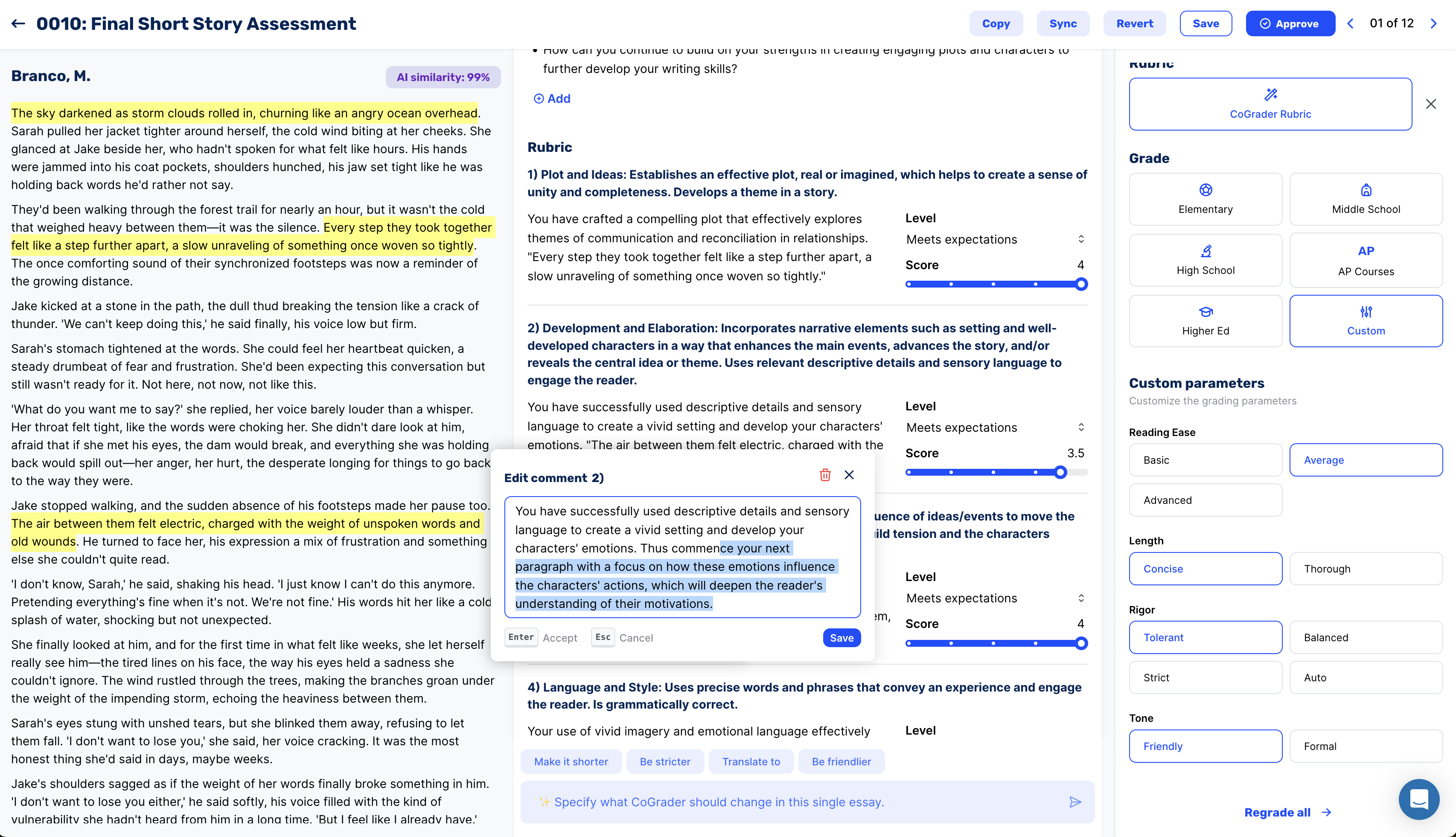Open Level dropdown for Plot and Ideas

click(x=996, y=239)
